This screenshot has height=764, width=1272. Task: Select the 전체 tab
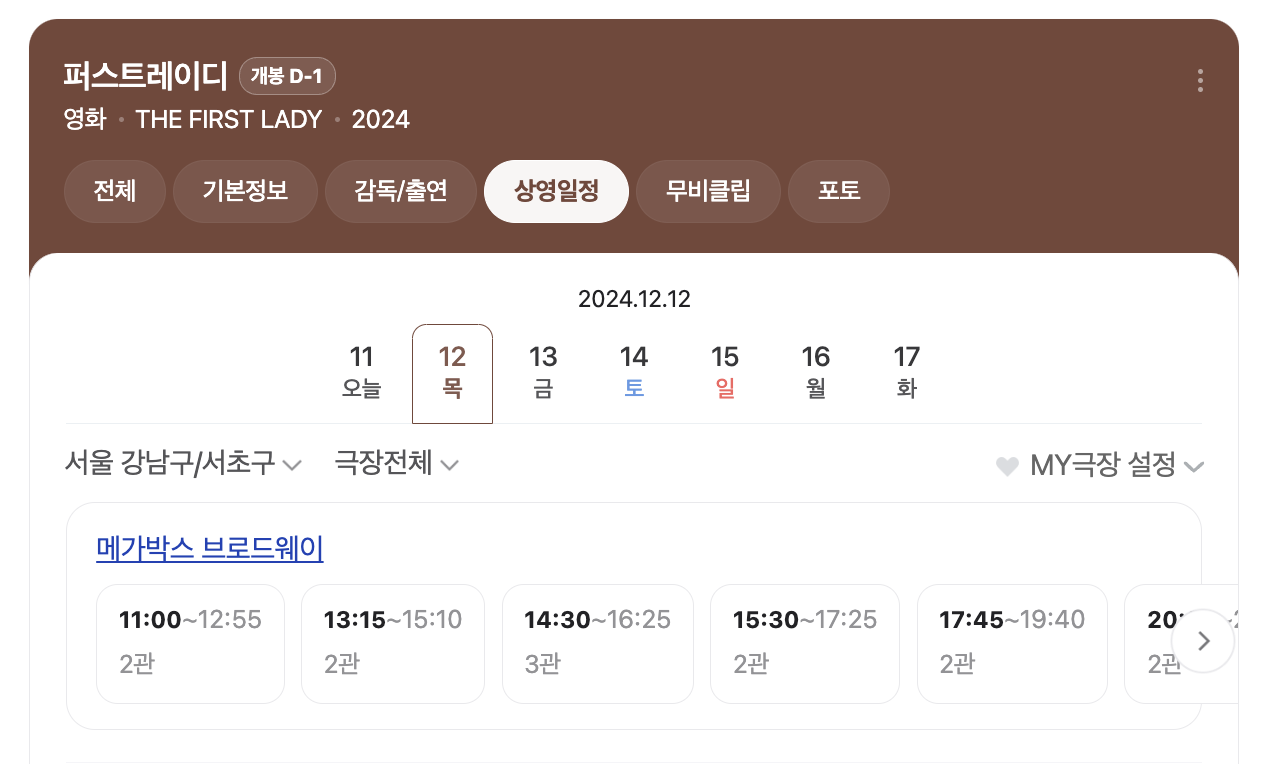pos(114,191)
